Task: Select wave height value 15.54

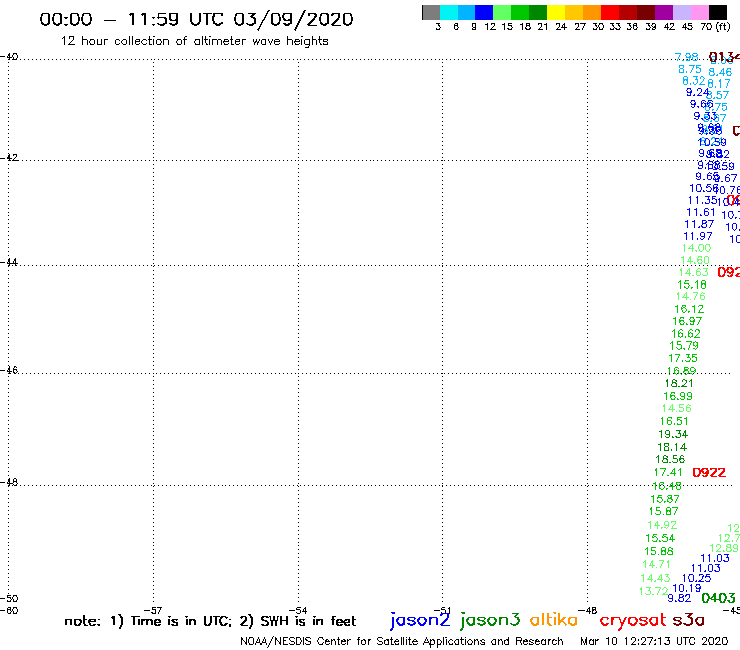Action: [660, 538]
